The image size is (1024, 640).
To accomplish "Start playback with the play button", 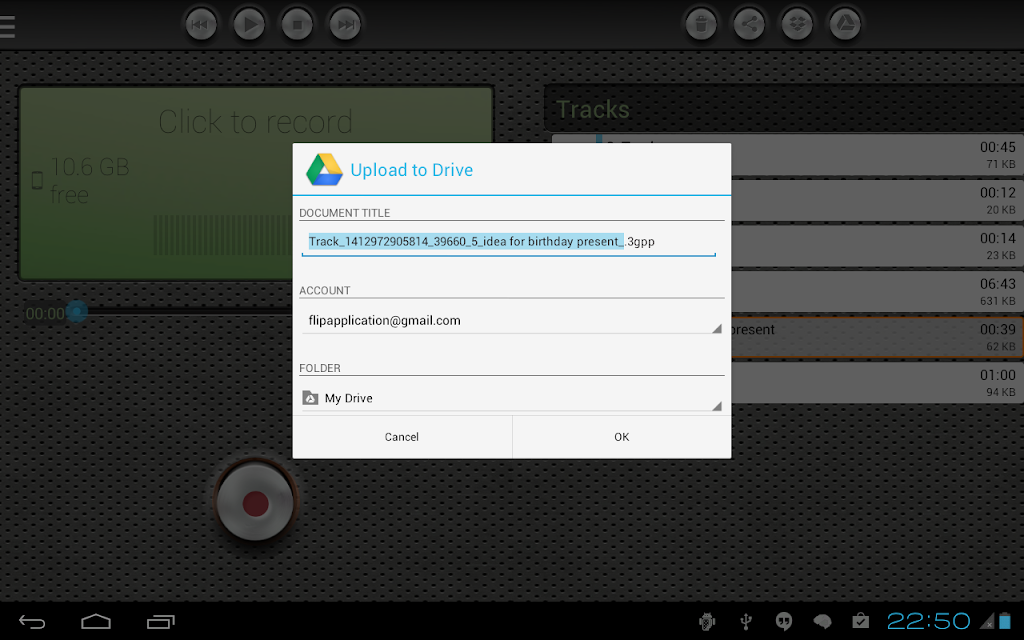I will click(x=249, y=25).
